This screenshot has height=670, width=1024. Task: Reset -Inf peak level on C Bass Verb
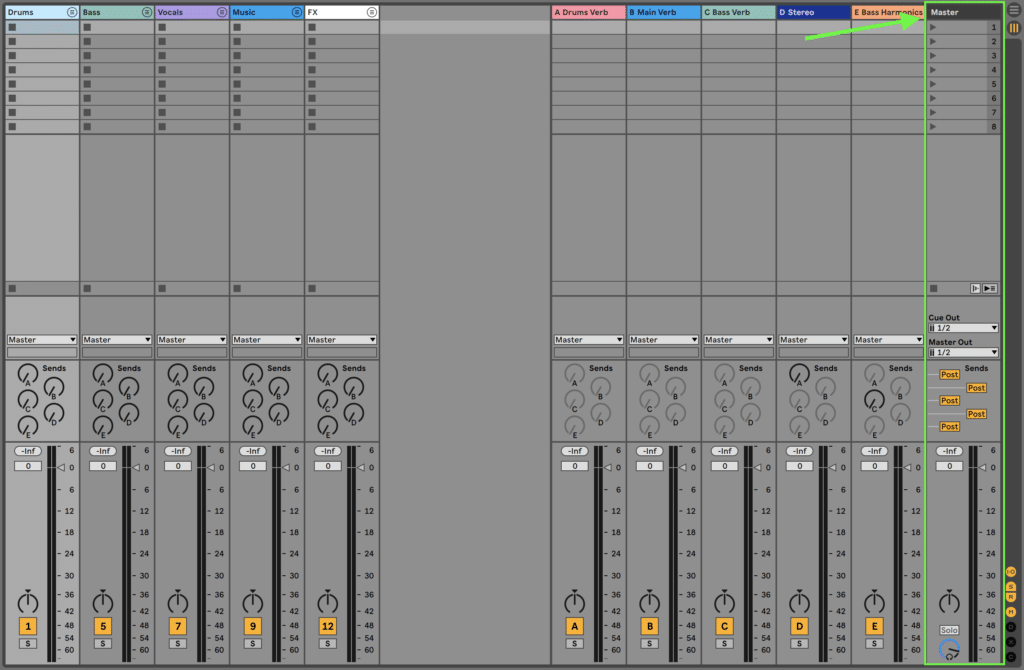(724, 451)
